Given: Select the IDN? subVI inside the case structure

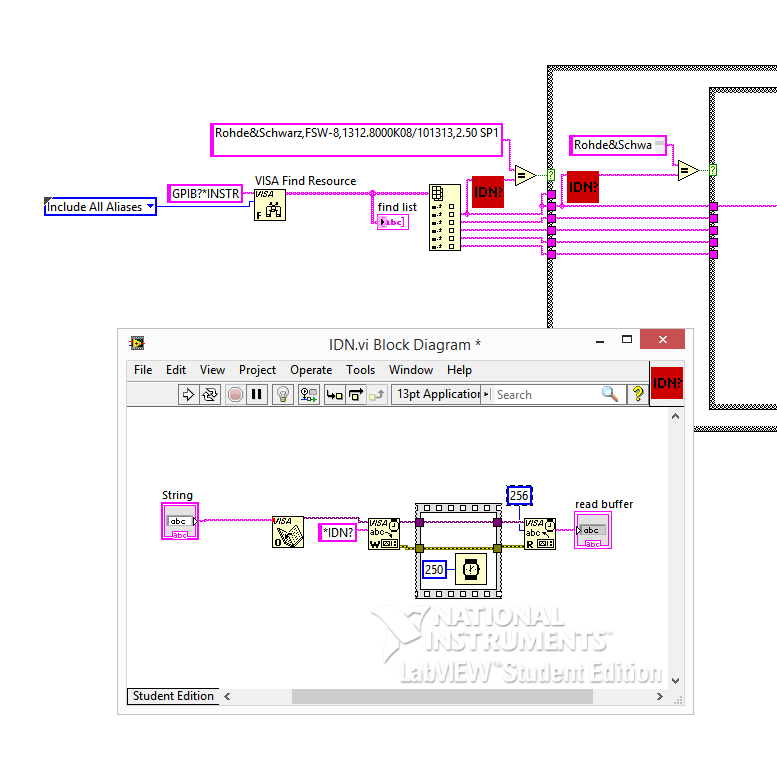Looking at the screenshot, I should [x=583, y=187].
